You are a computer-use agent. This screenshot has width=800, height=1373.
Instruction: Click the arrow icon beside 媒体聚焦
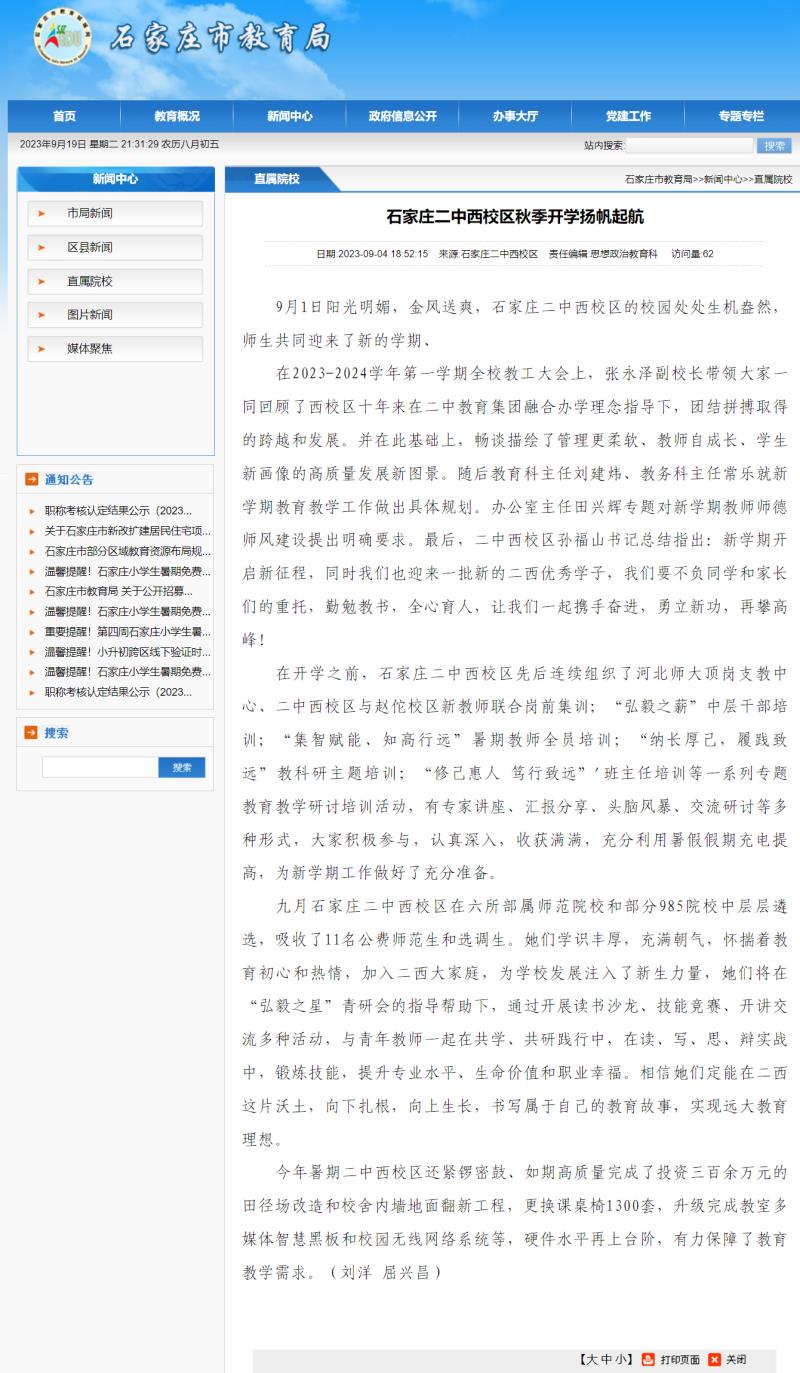point(42,349)
